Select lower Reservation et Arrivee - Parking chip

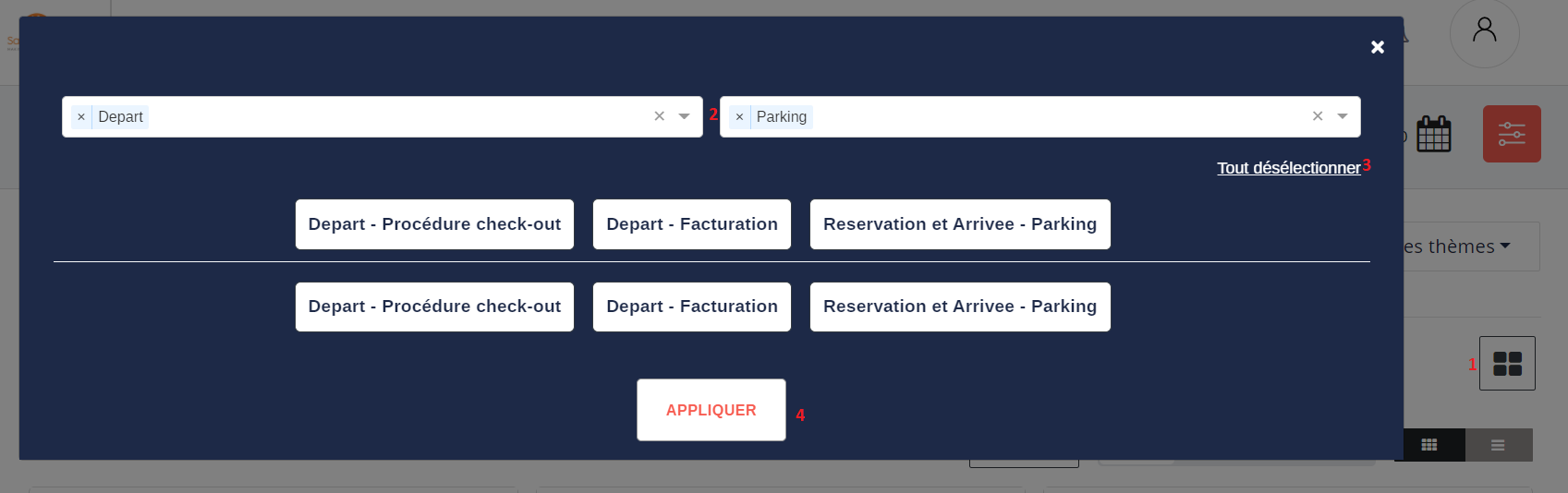960,307
